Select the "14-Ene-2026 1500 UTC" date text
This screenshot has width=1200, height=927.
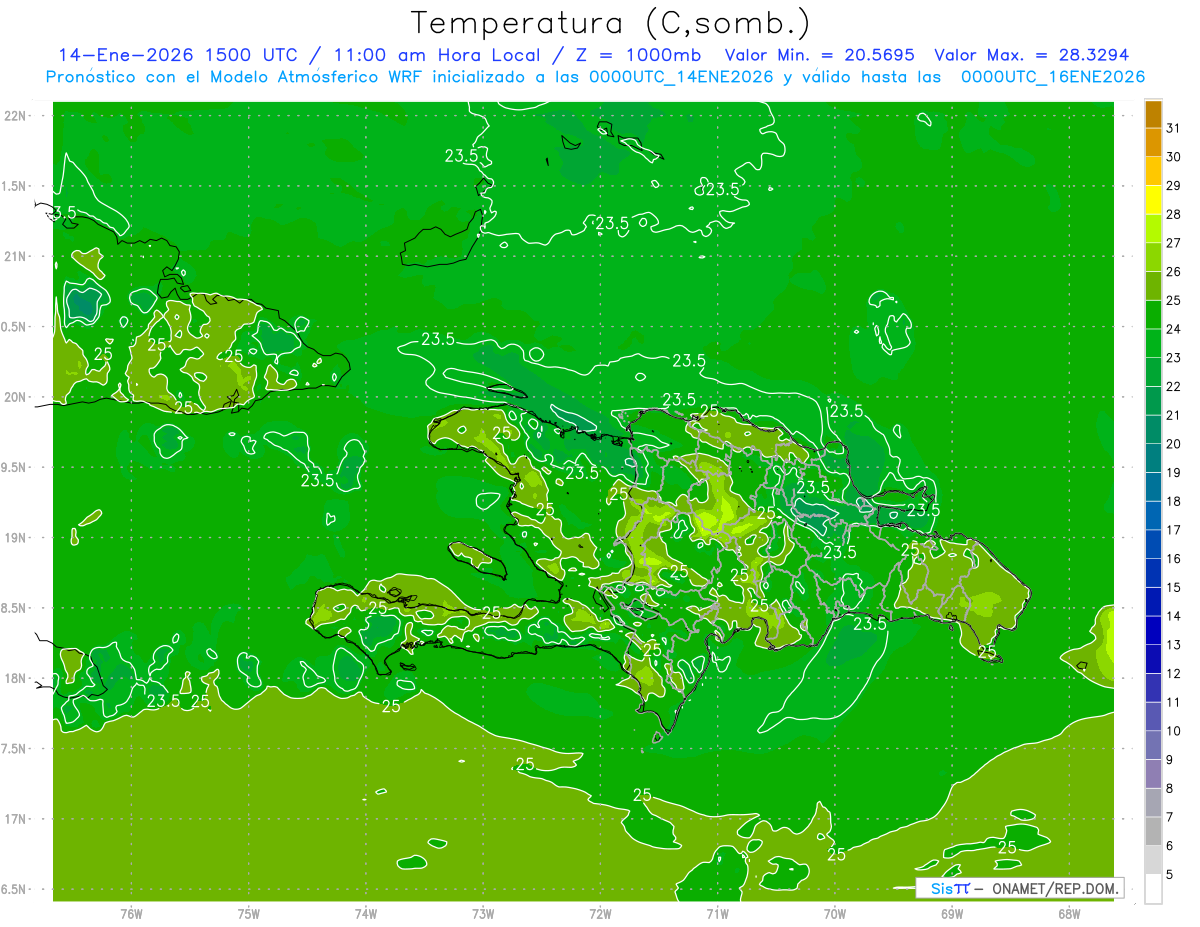[177, 55]
